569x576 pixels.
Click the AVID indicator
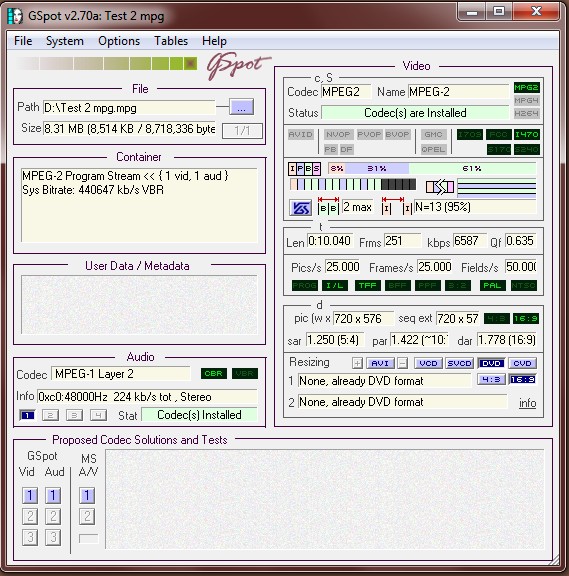[x=300, y=134]
